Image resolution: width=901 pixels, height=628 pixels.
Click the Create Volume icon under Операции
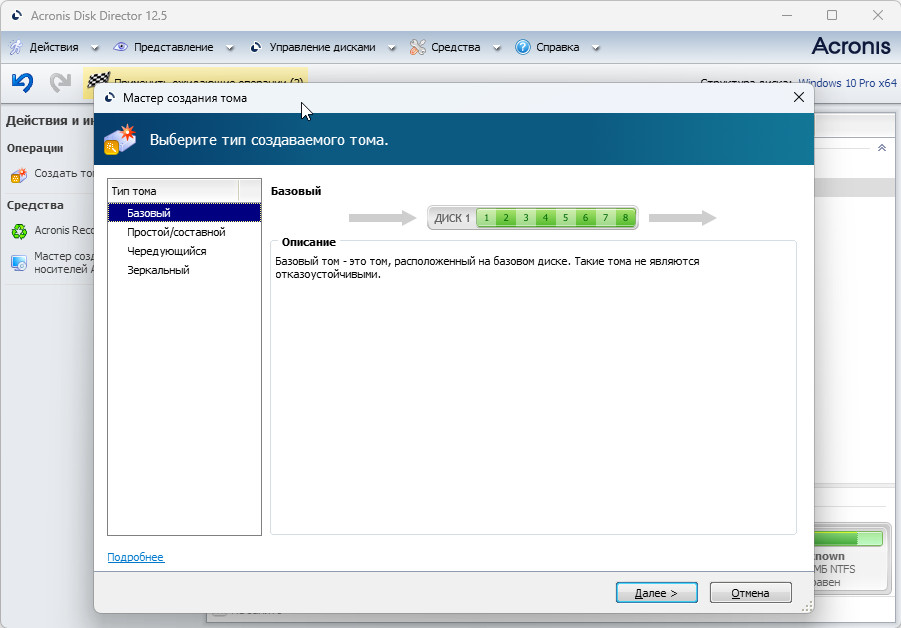(x=19, y=174)
